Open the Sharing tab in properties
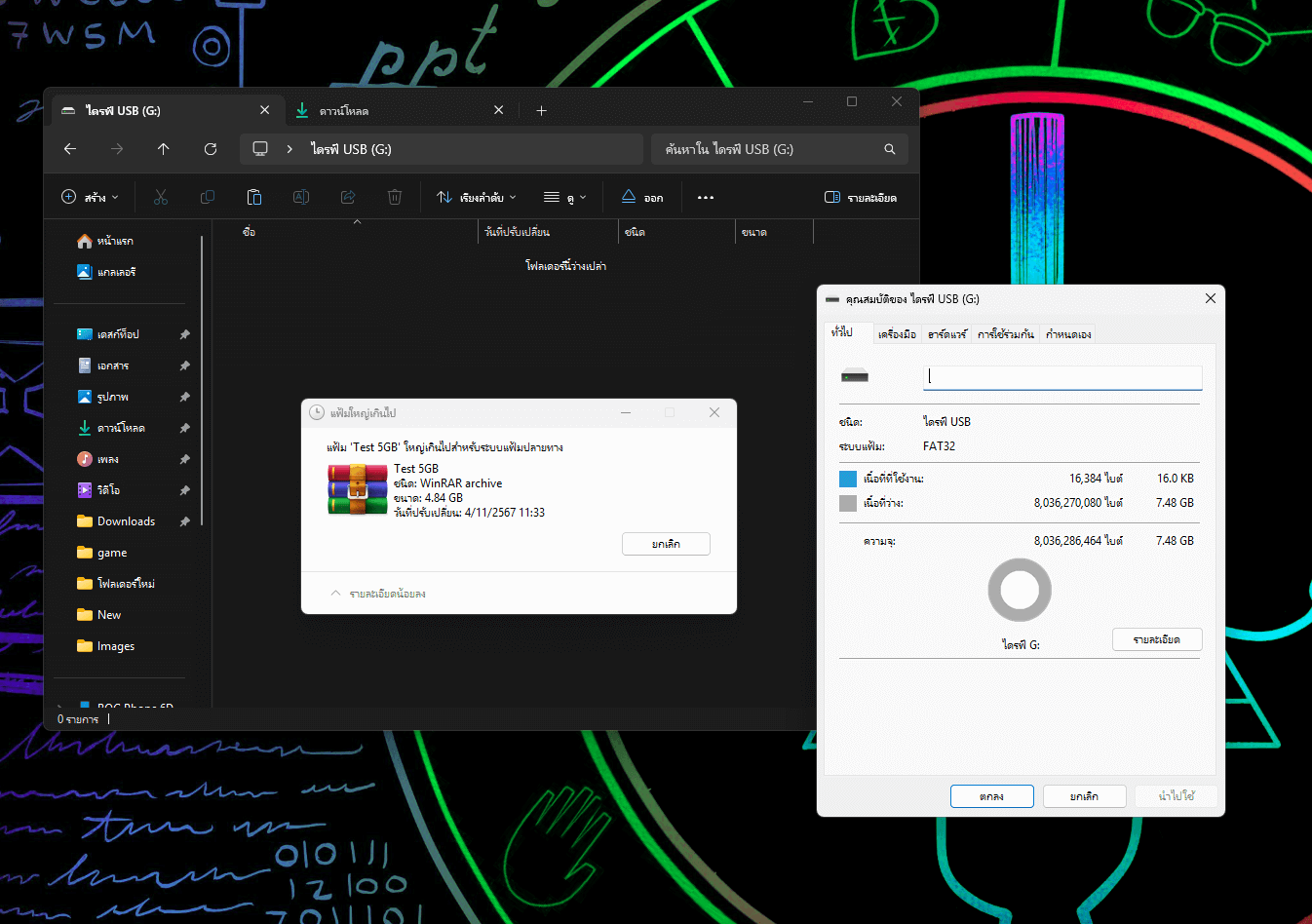Viewport: 1312px width, 924px height. (1006, 334)
